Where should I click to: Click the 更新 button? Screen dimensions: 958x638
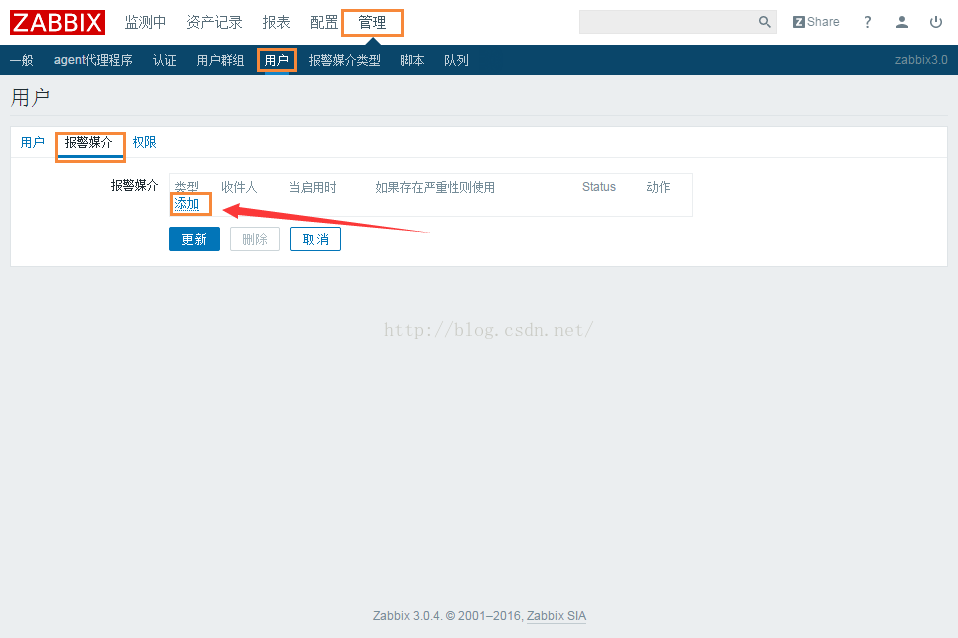(194, 239)
